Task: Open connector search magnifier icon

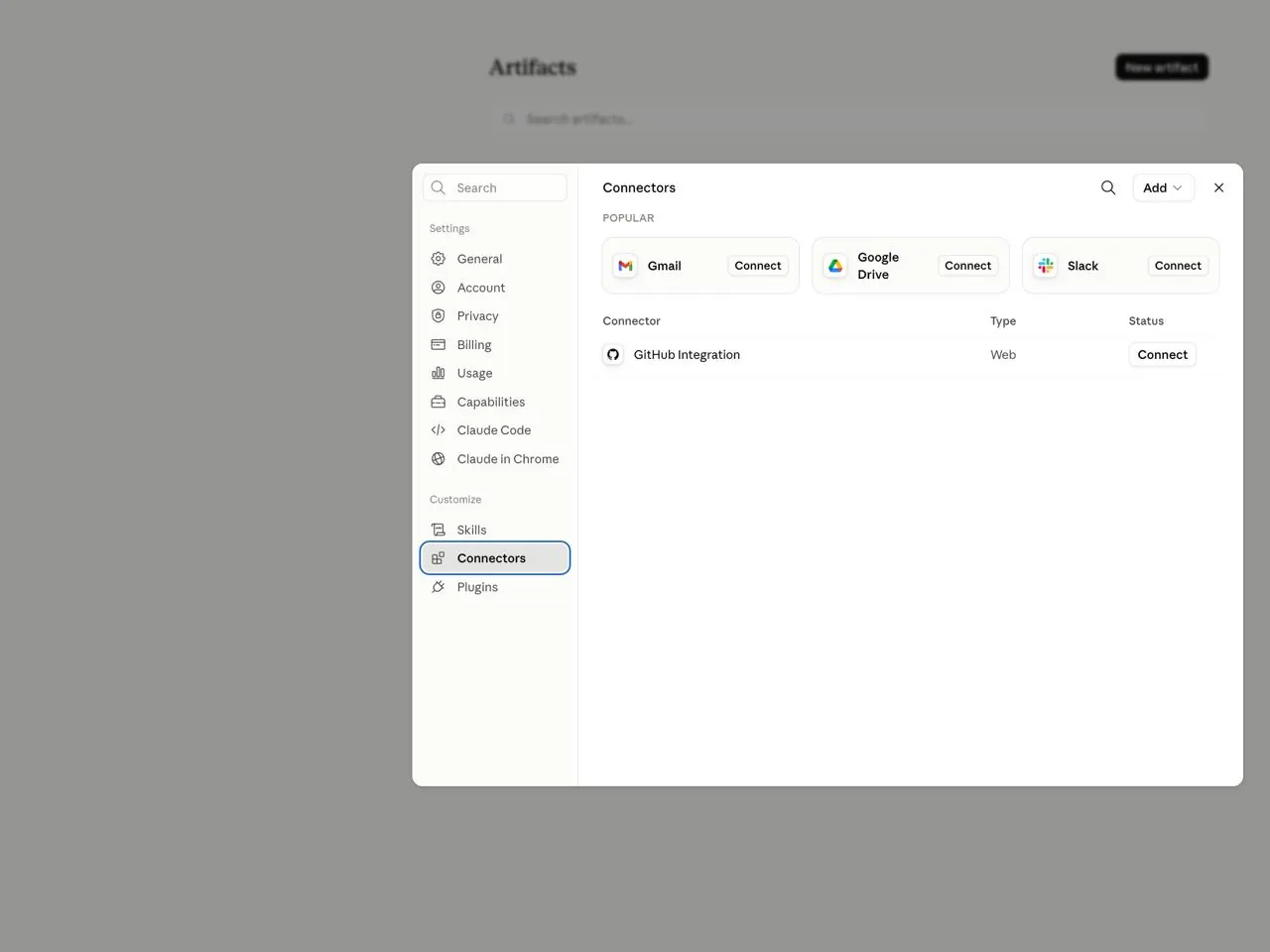Action: [x=1108, y=187]
